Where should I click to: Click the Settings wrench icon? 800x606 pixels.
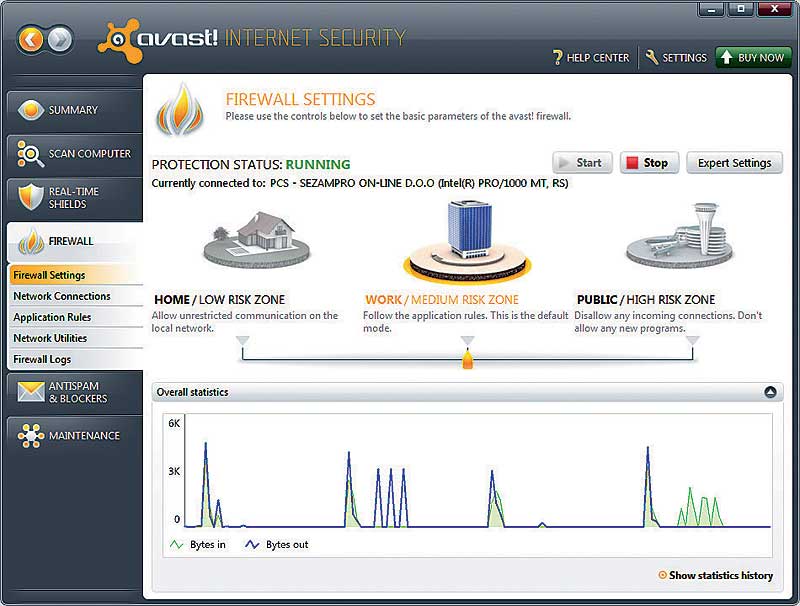(x=652, y=57)
